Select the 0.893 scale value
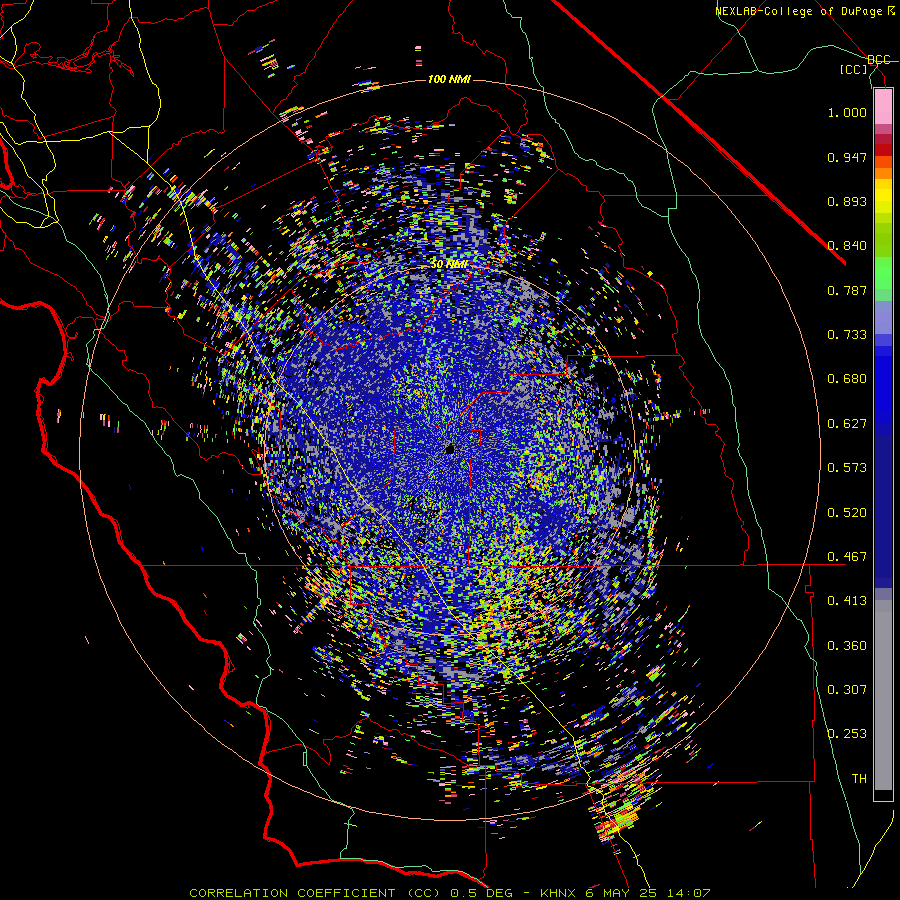Viewport: 900px width, 900px height. (x=847, y=201)
